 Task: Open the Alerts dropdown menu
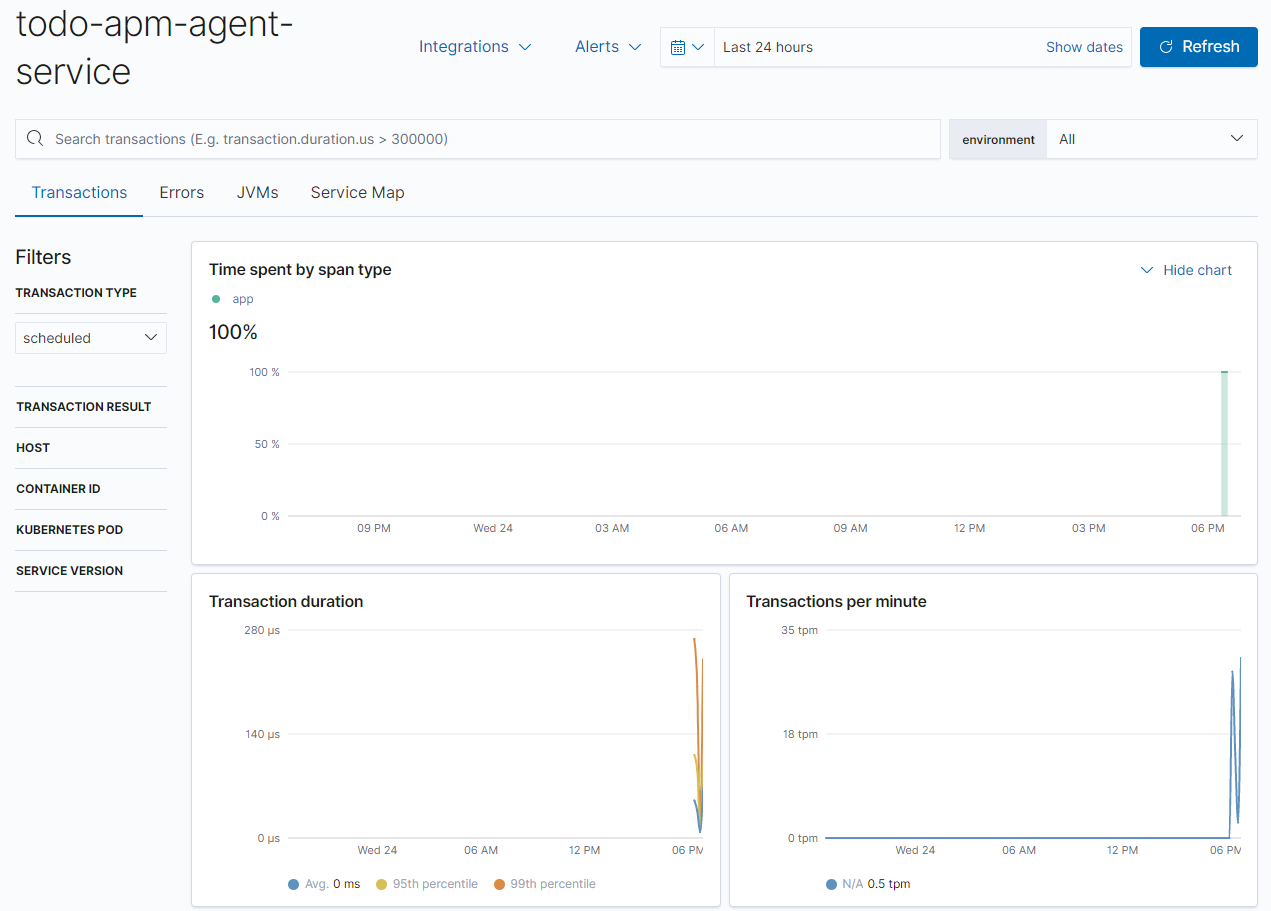[608, 47]
